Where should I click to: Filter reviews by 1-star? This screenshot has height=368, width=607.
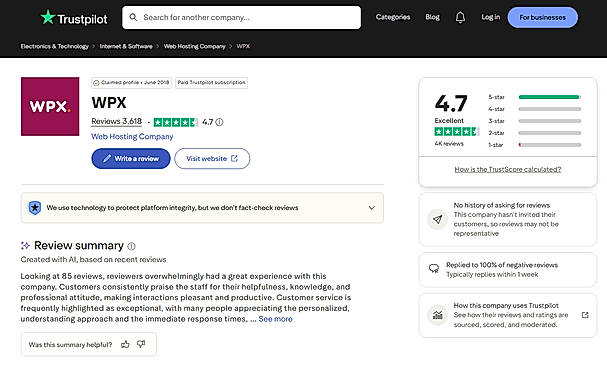(535, 145)
